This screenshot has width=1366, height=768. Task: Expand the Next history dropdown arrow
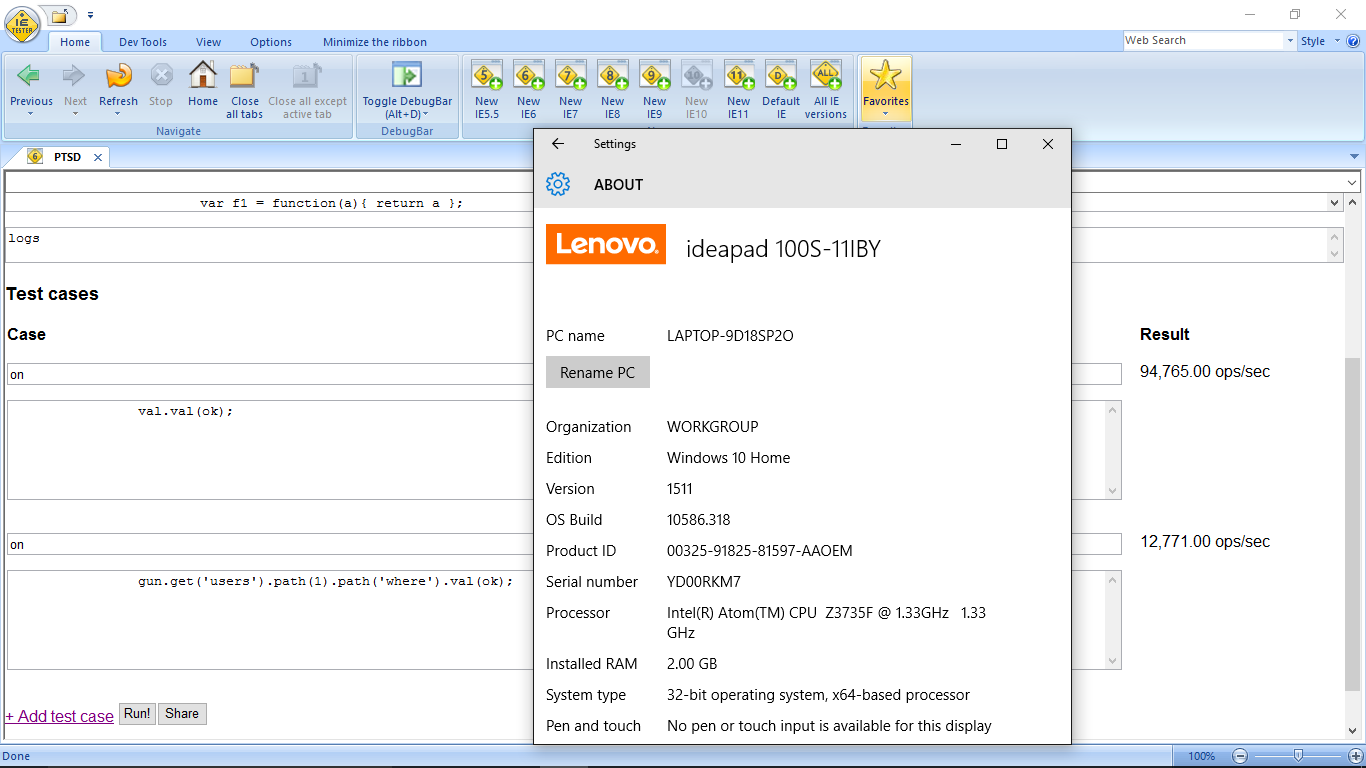75,114
